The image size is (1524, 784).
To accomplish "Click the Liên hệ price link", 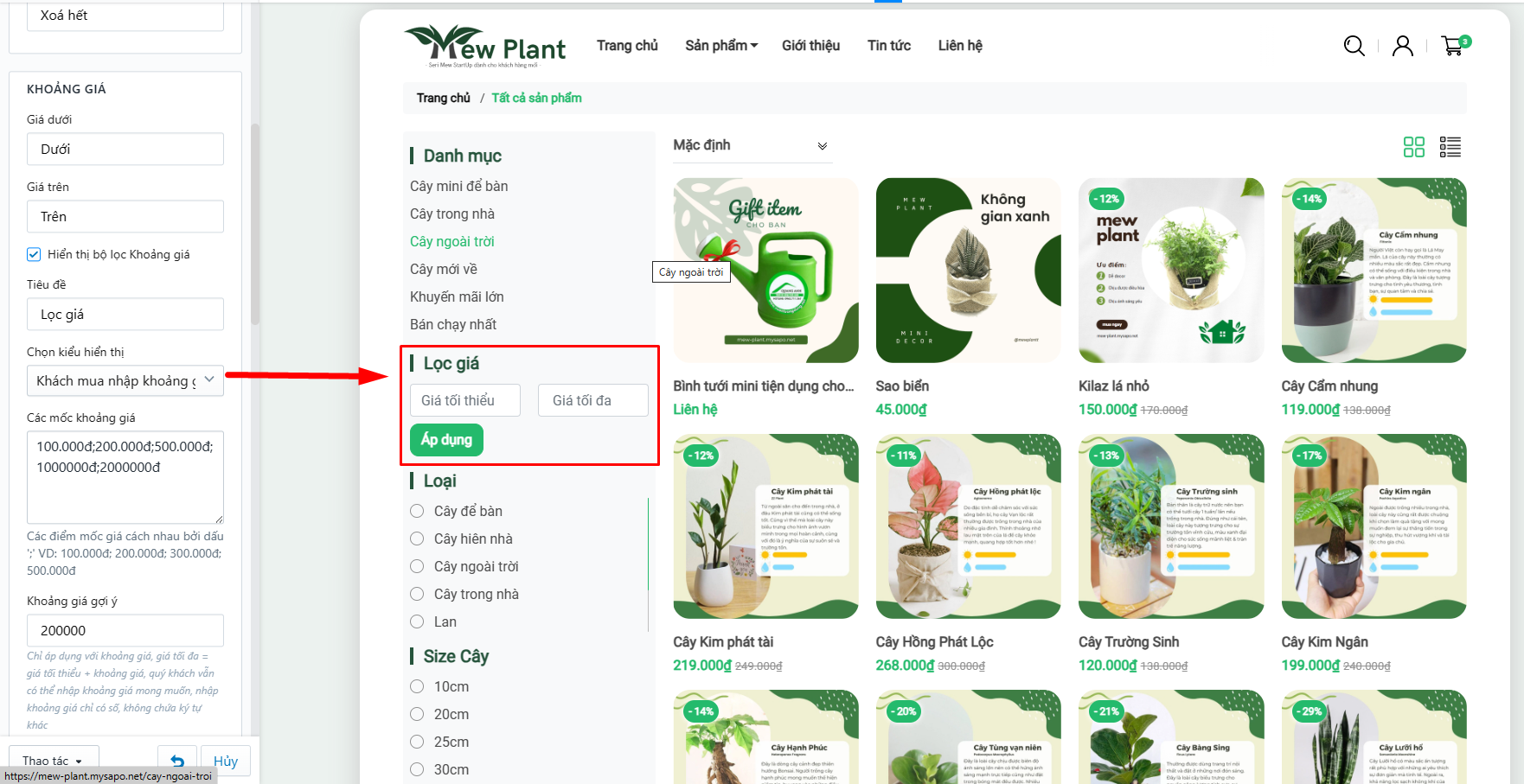I will (695, 409).
